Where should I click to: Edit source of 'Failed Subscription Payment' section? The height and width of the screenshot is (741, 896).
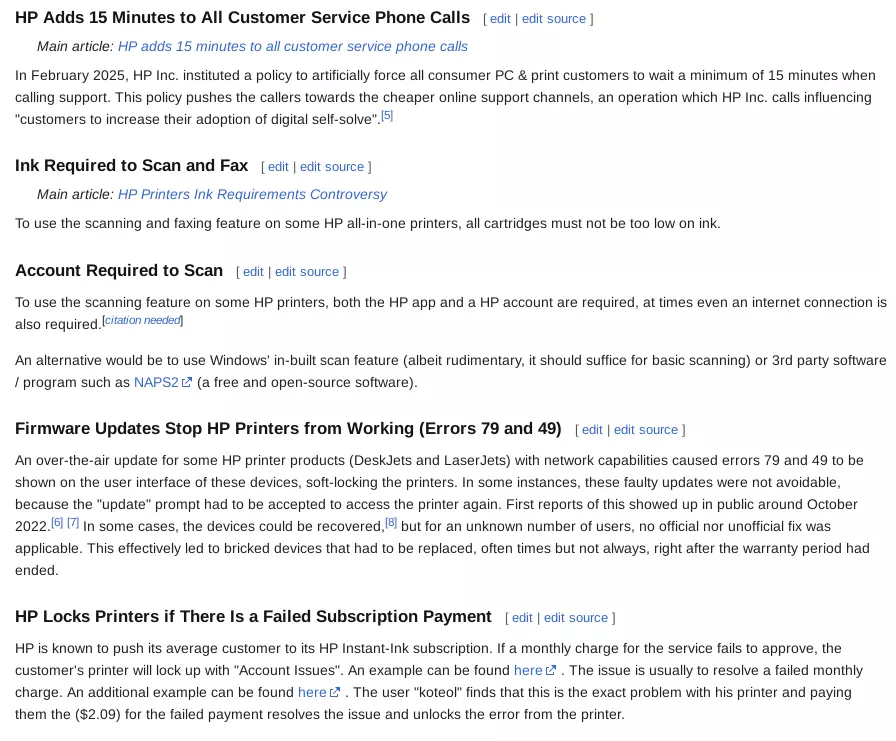(x=576, y=618)
